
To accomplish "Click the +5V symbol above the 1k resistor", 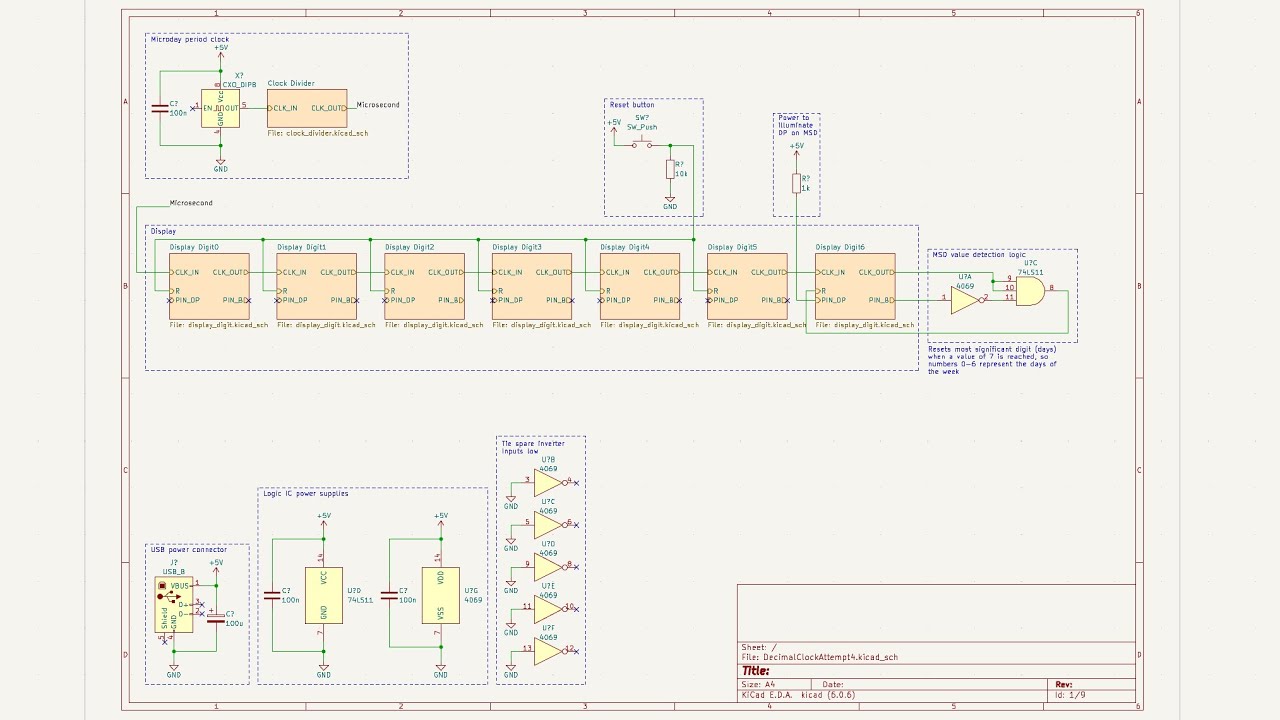I will click(797, 149).
